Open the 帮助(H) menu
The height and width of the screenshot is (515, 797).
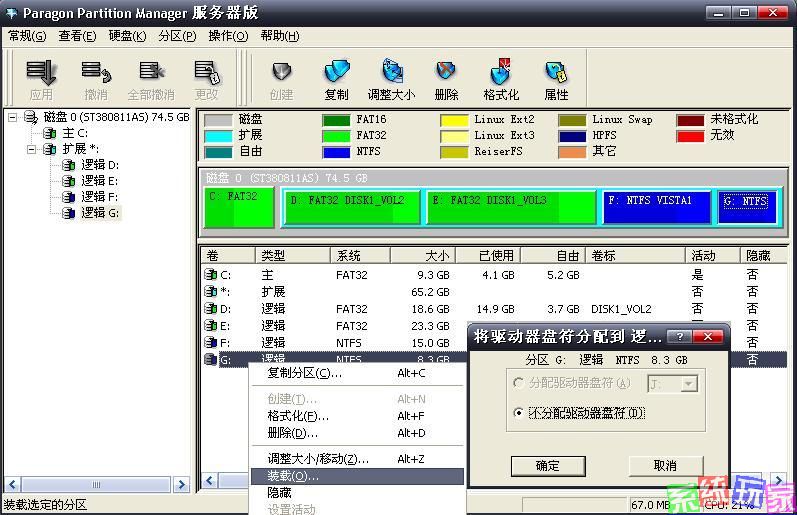click(x=280, y=36)
